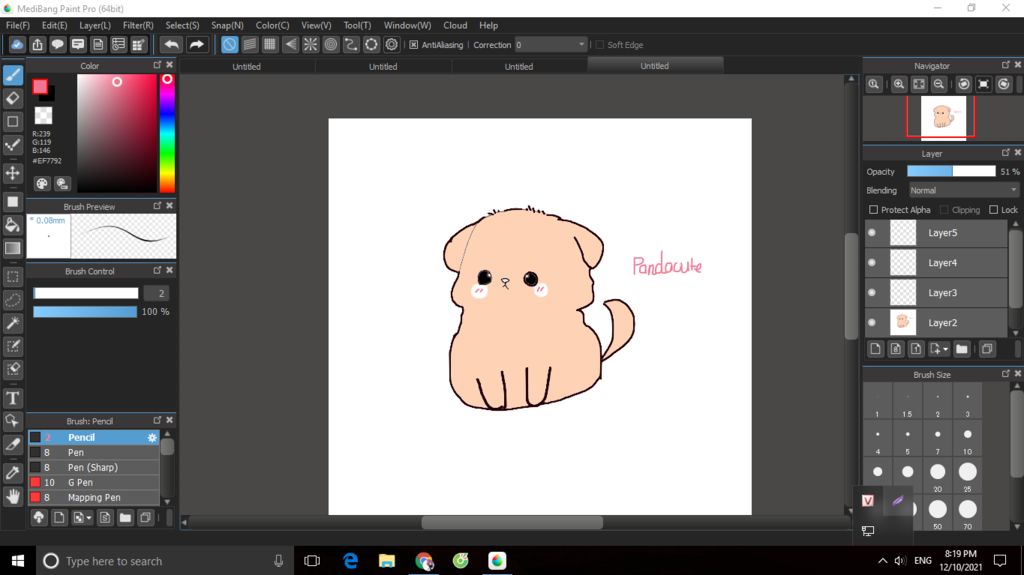1024x575 pixels.
Task: Click the hue color strip
Action: (167, 133)
